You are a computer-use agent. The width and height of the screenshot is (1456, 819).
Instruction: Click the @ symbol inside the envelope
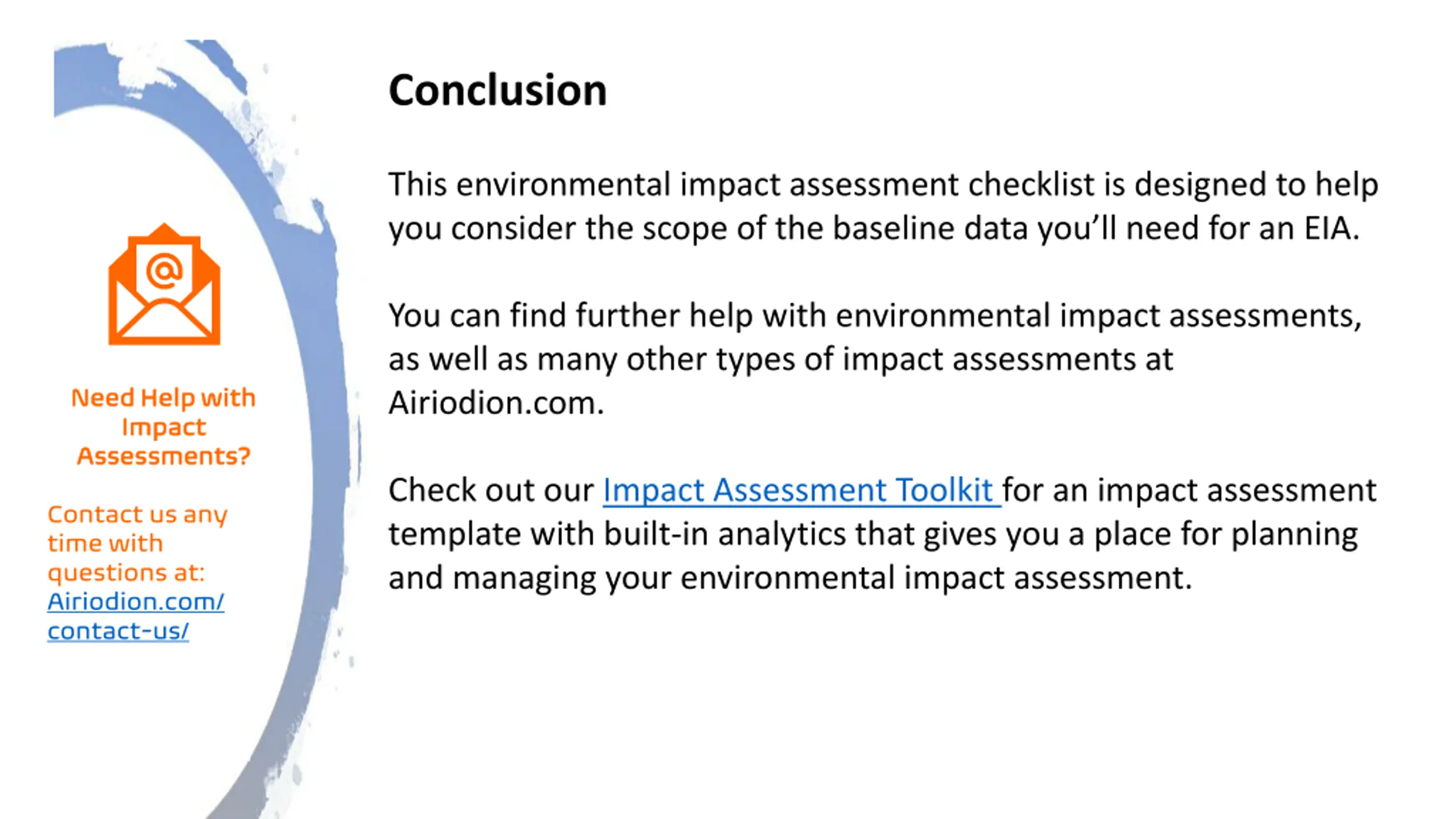pyautogui.click(x=164, y=270)
